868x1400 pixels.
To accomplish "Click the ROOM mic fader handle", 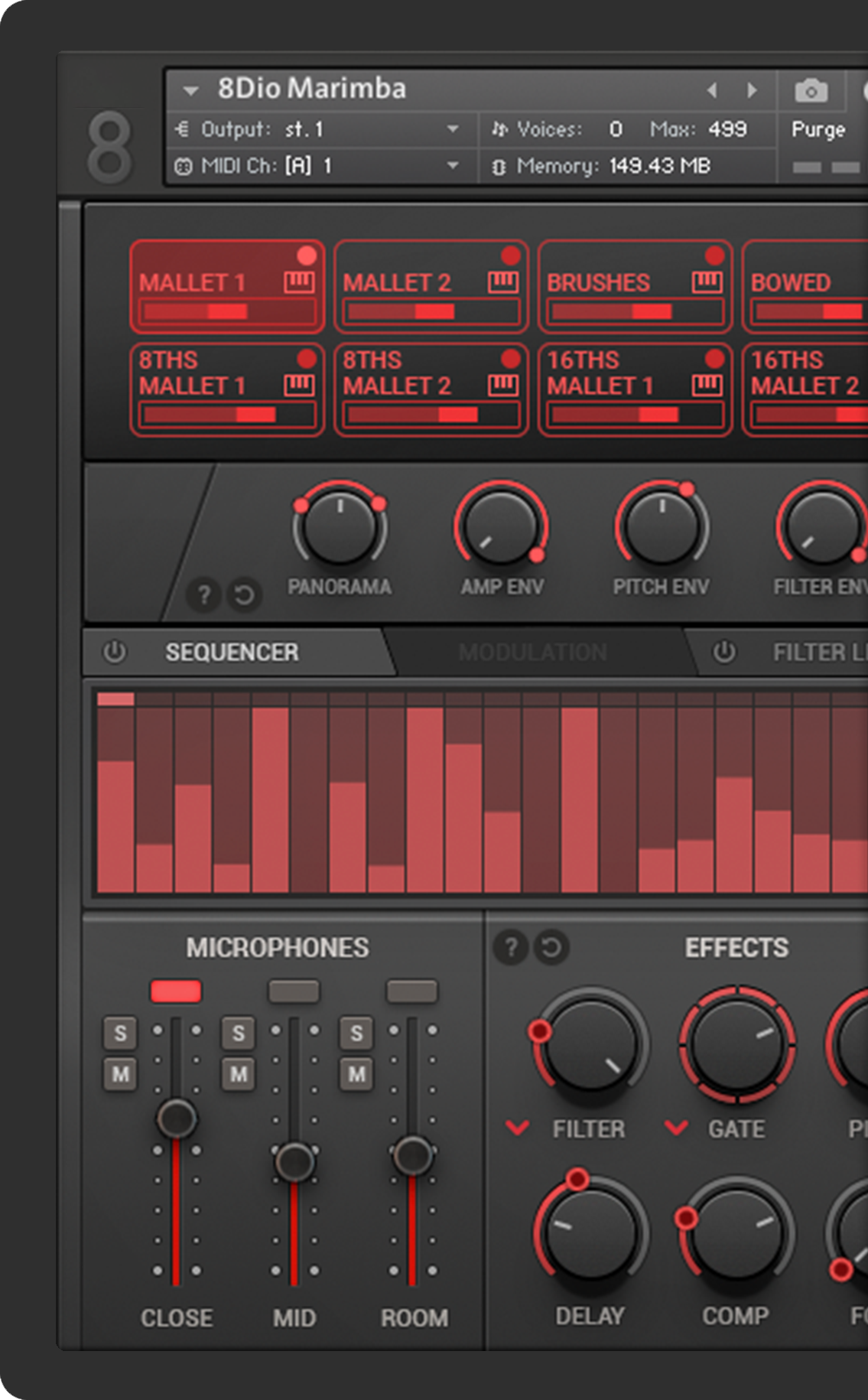I will pos(412,1155).
